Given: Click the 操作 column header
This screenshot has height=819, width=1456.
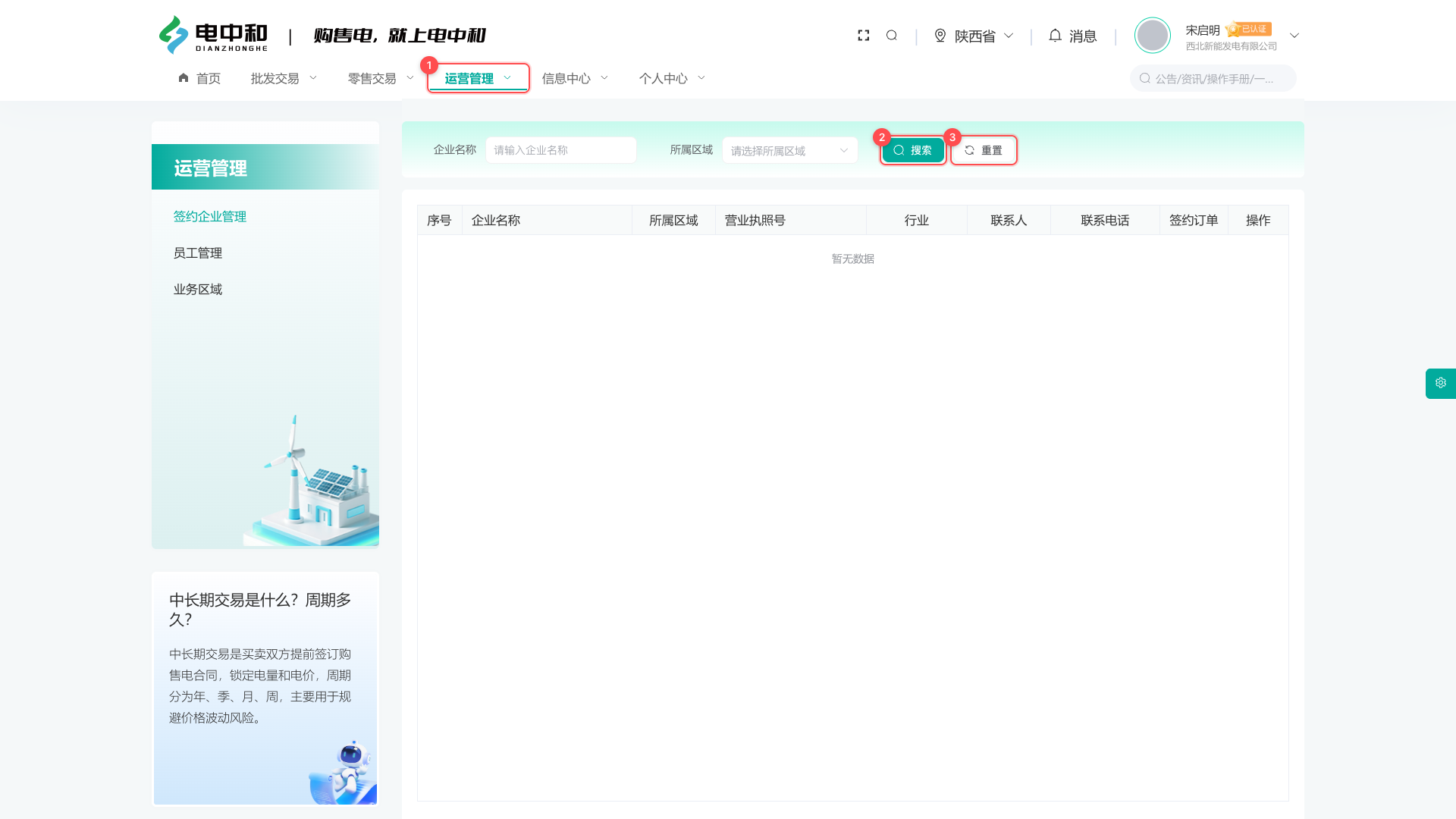Looking at the screenshot, I should click(1258, 220).
